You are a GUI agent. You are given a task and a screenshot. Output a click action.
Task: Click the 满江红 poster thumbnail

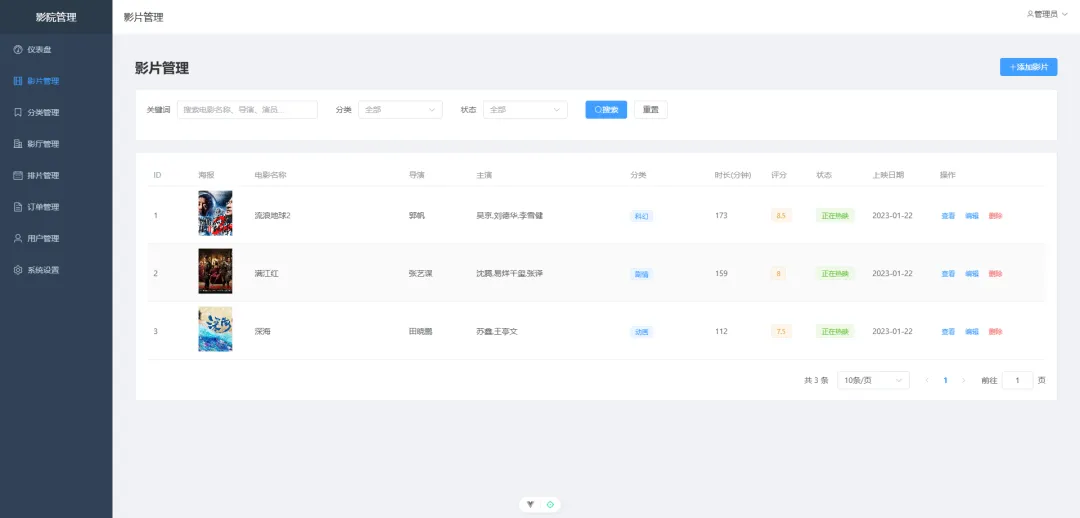(215, 271)
